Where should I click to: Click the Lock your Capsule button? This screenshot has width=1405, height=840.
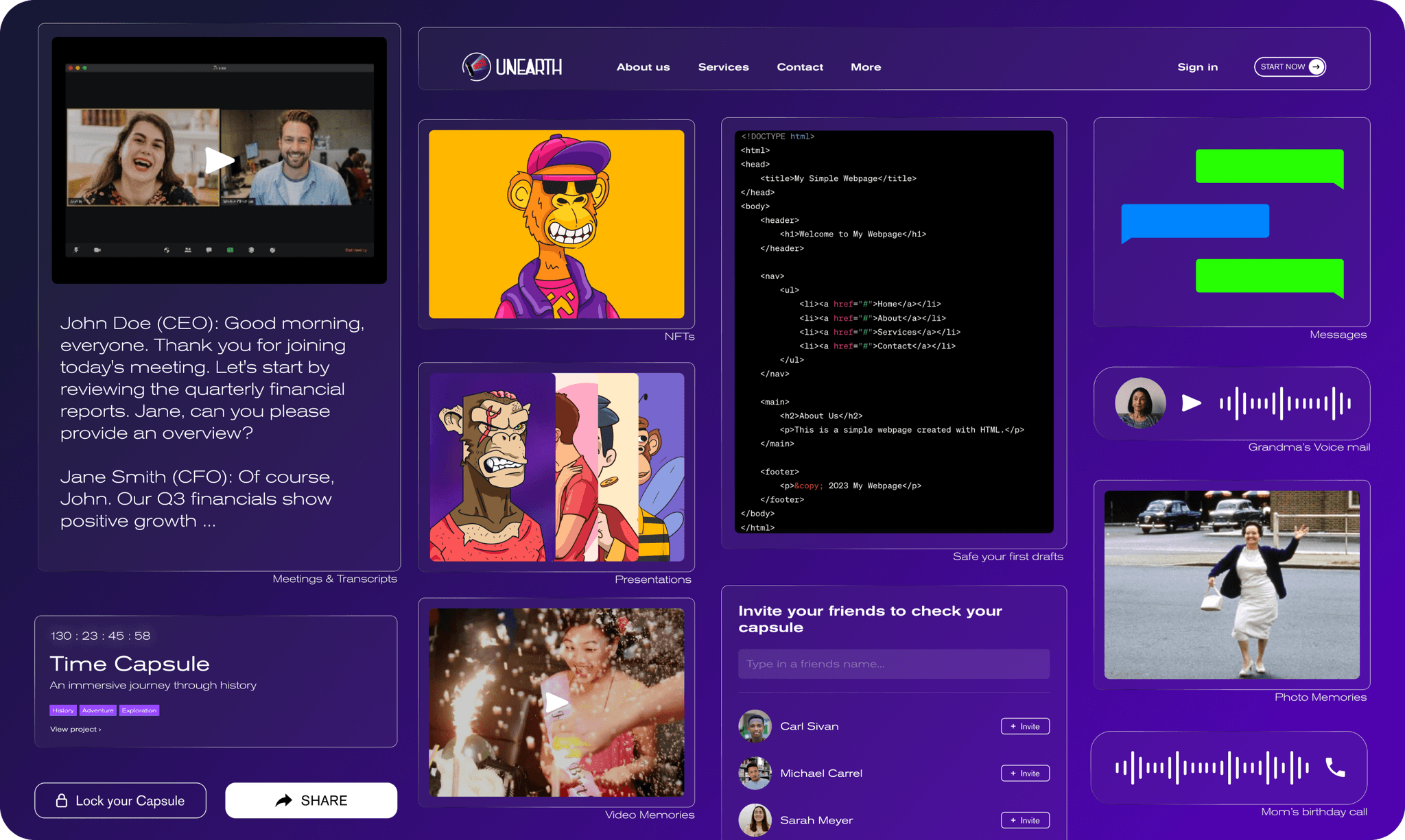[x=120, y=800]
